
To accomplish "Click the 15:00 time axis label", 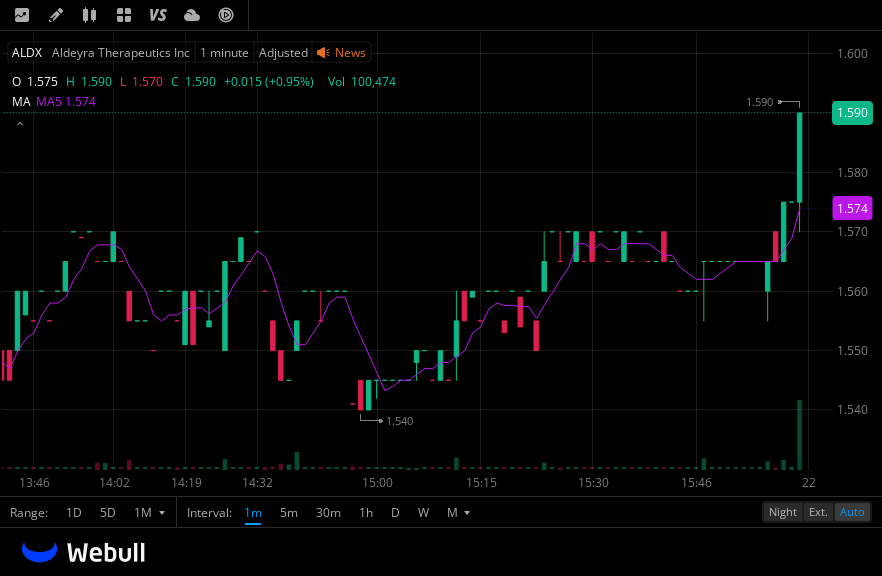I will coord(377,483).
